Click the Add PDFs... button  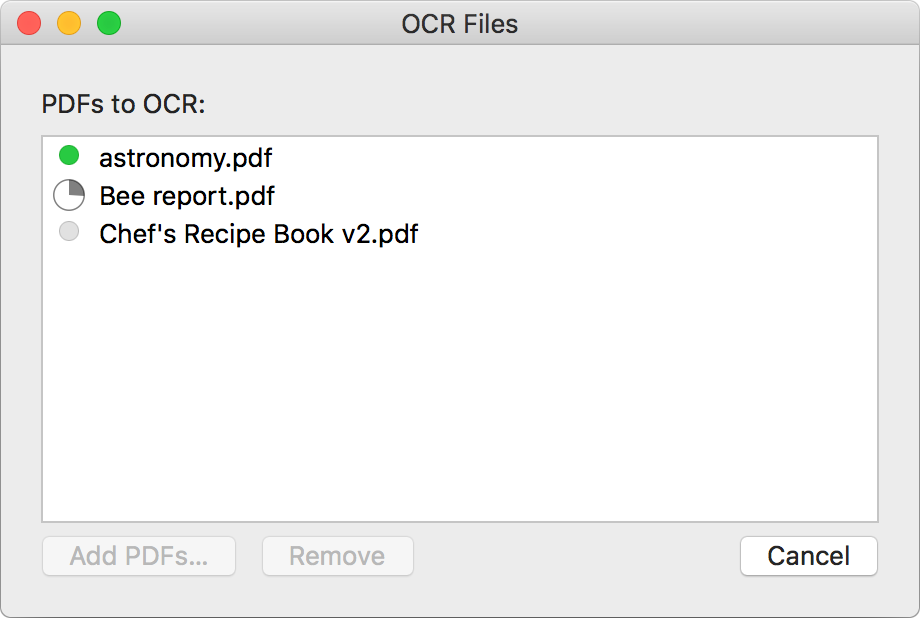click(x=138, y=556)
